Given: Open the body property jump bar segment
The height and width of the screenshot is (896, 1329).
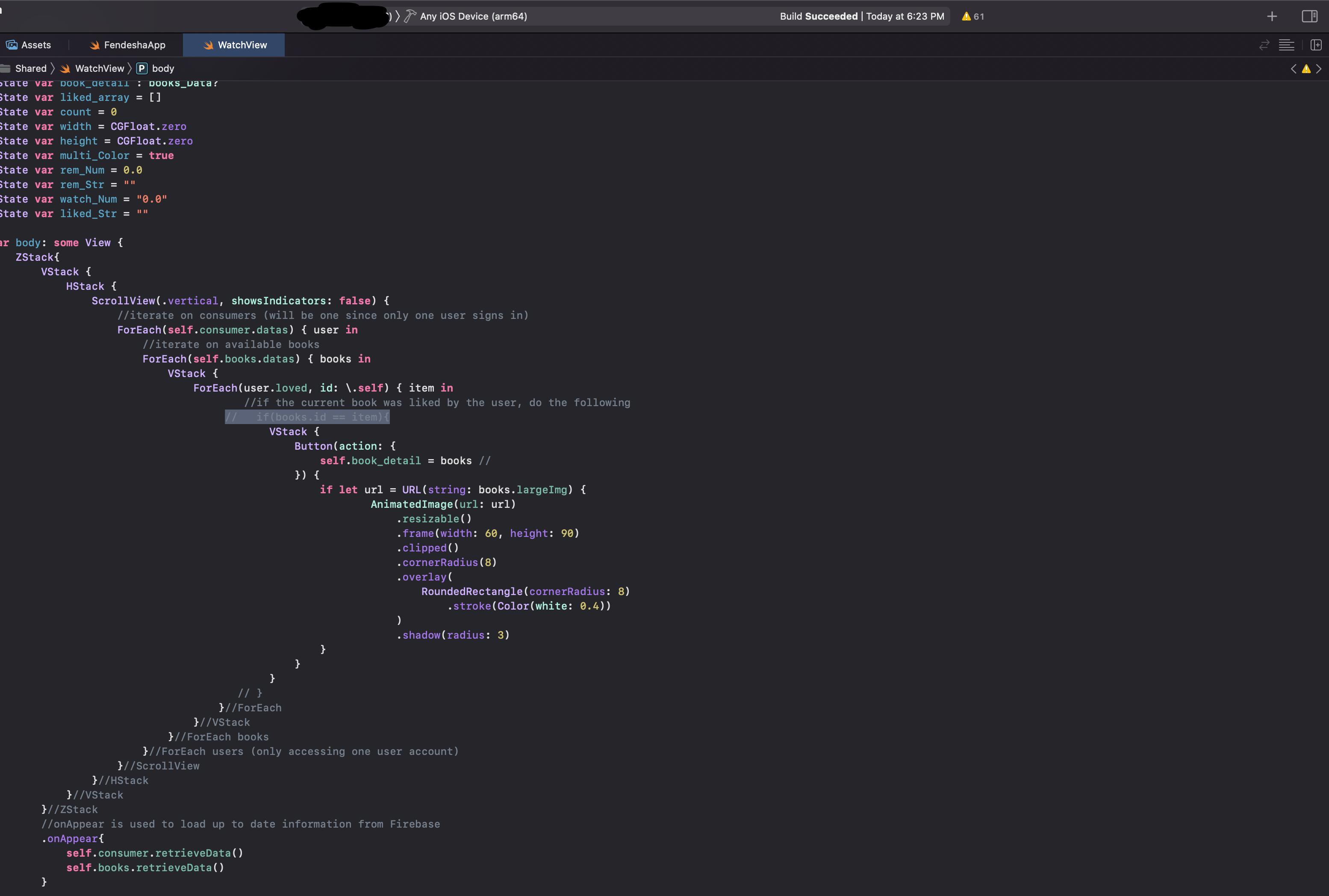Looking at the screenshot, I should [x=156, y=68].
